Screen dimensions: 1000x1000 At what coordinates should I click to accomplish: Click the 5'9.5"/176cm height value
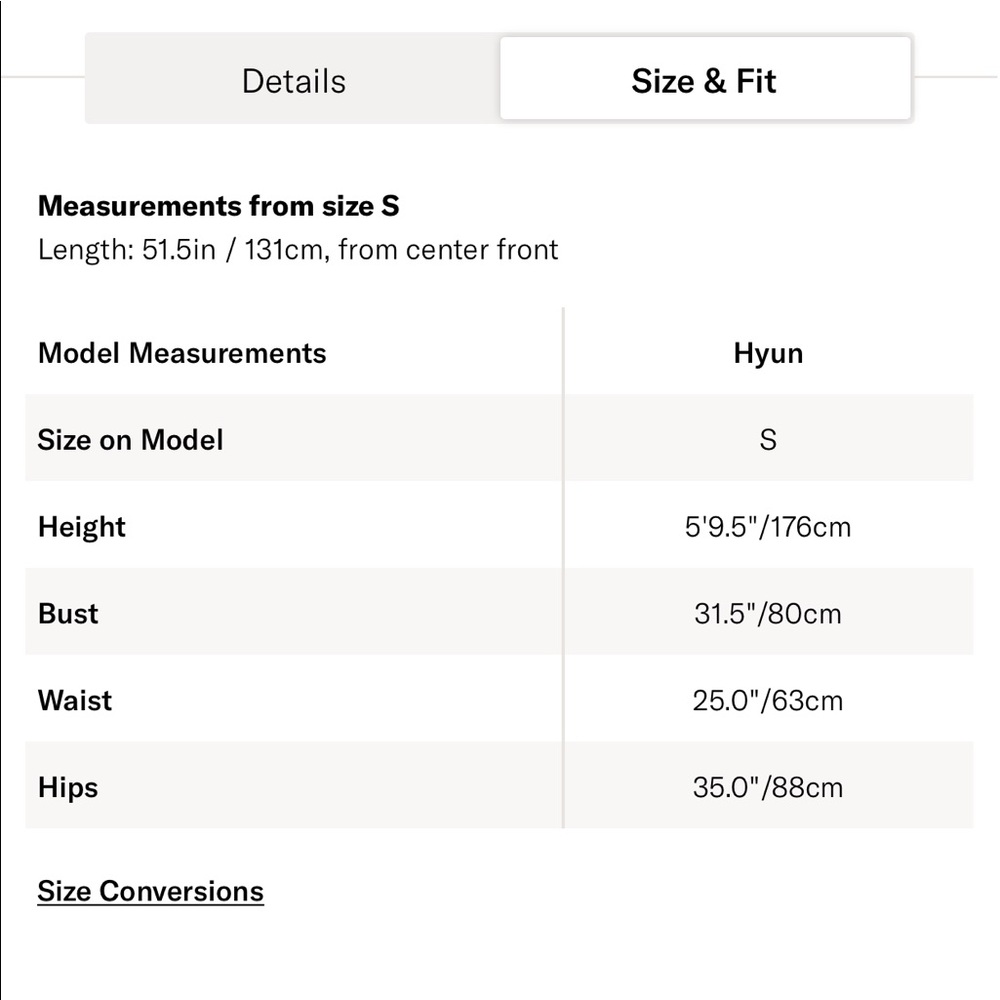(768, 527)
